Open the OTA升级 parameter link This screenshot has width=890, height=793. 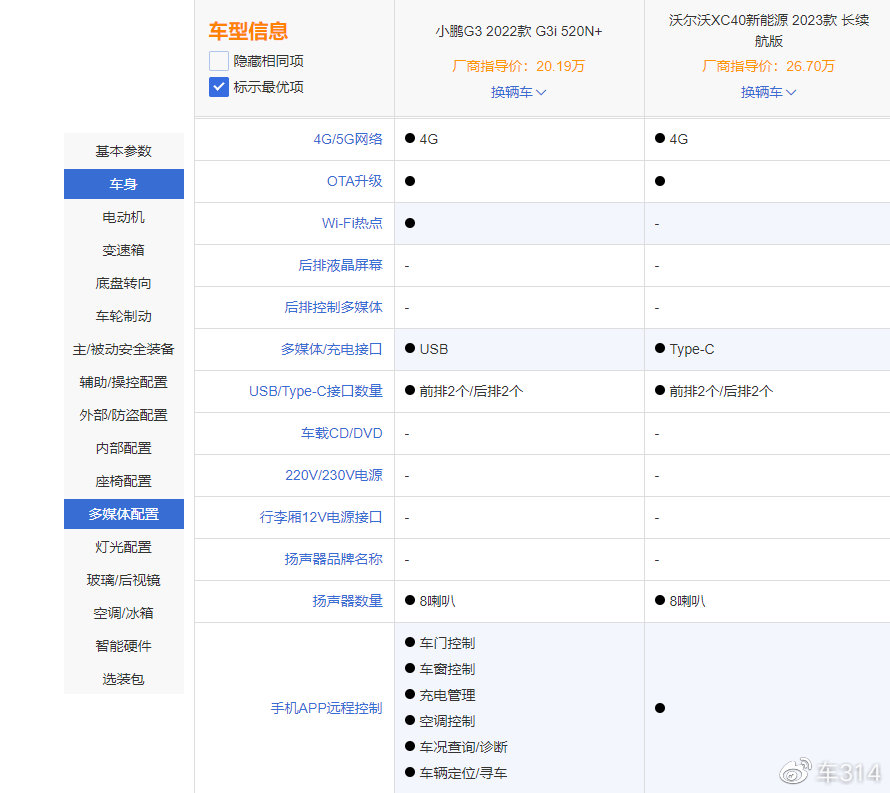tap(355, 181)
